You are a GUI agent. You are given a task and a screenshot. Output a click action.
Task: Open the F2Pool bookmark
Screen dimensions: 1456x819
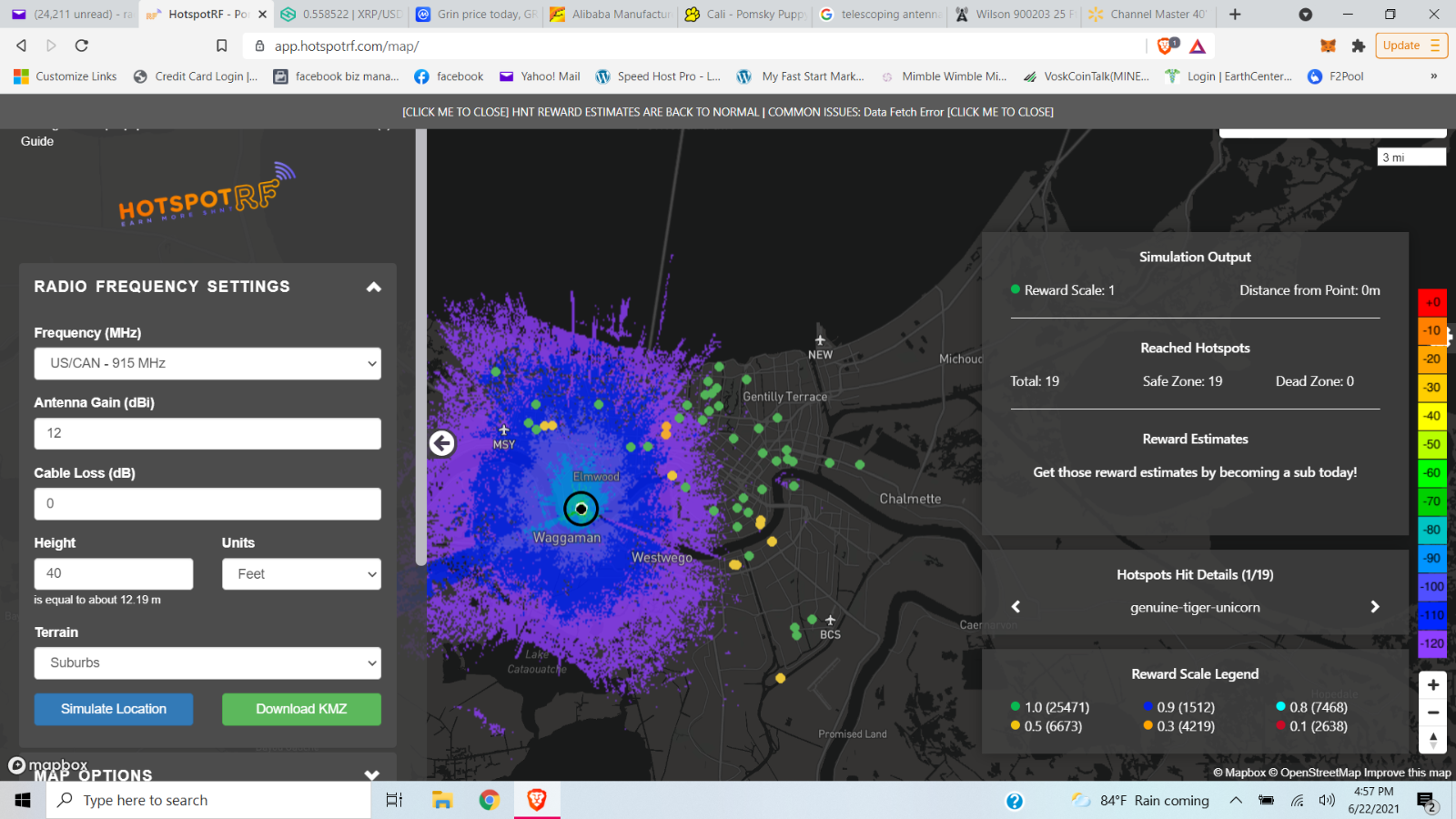coord(1336,76)
